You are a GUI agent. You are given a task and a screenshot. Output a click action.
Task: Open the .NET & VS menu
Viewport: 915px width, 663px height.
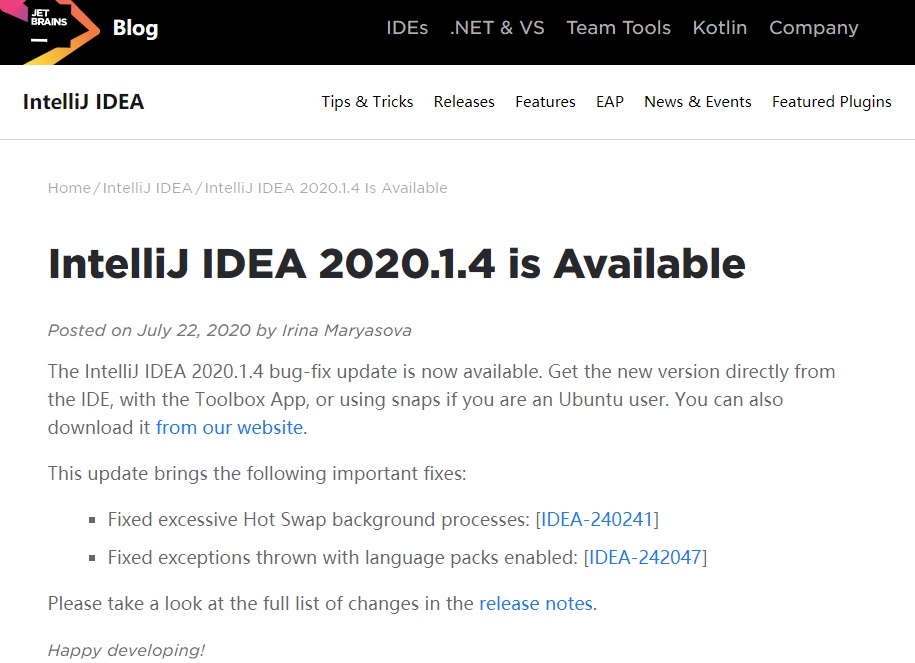(497, 27)
